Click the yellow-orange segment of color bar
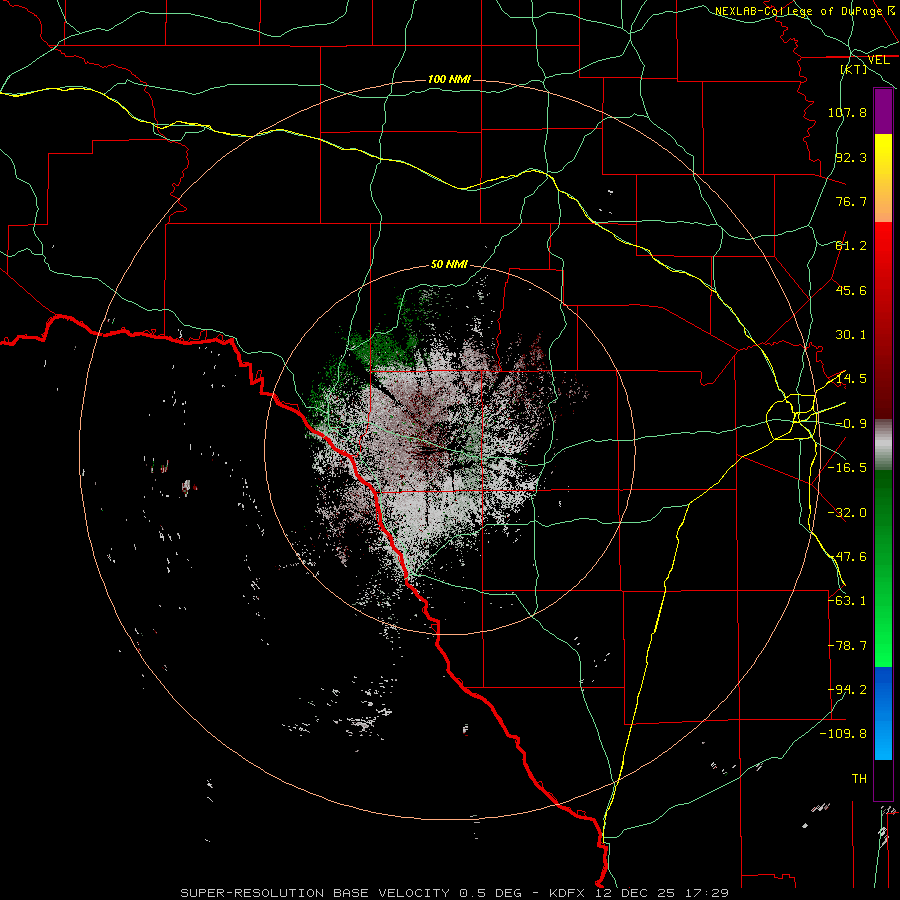 883,178
